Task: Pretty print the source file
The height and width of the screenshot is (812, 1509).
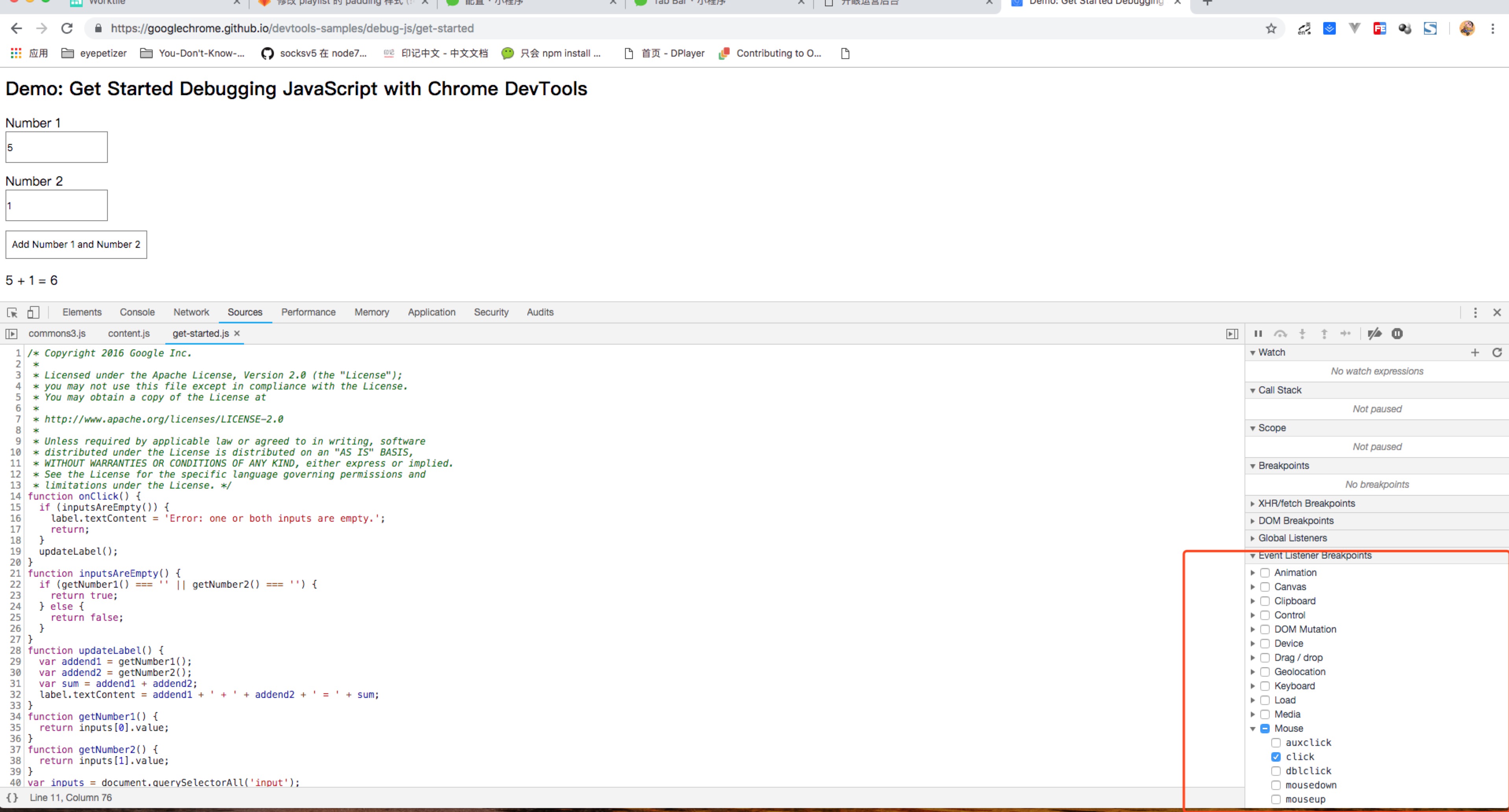Action: pyautogui.click(x=12, y=797)
